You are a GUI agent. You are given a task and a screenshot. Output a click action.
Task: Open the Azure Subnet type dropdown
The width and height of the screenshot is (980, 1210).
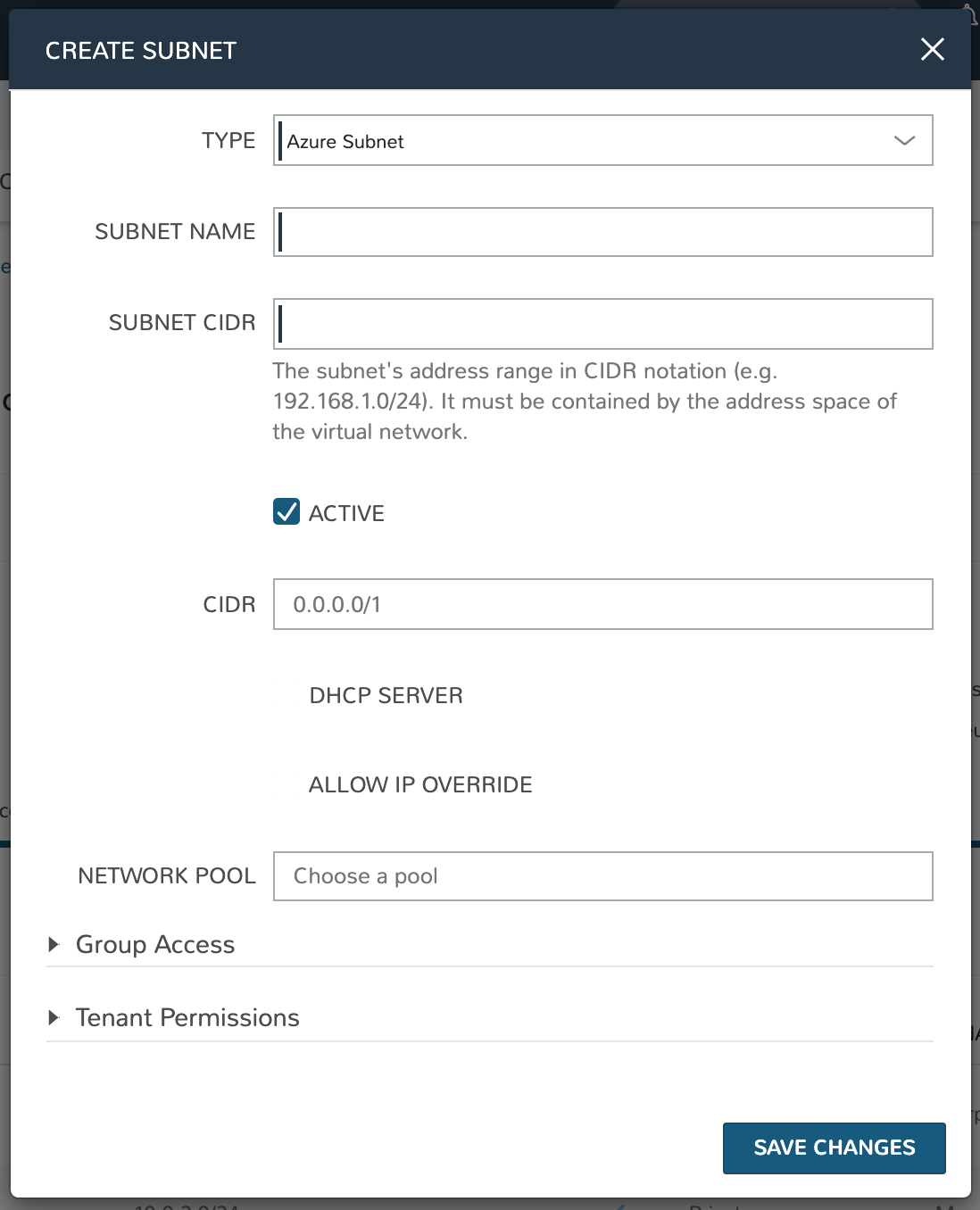coord(602,141)
